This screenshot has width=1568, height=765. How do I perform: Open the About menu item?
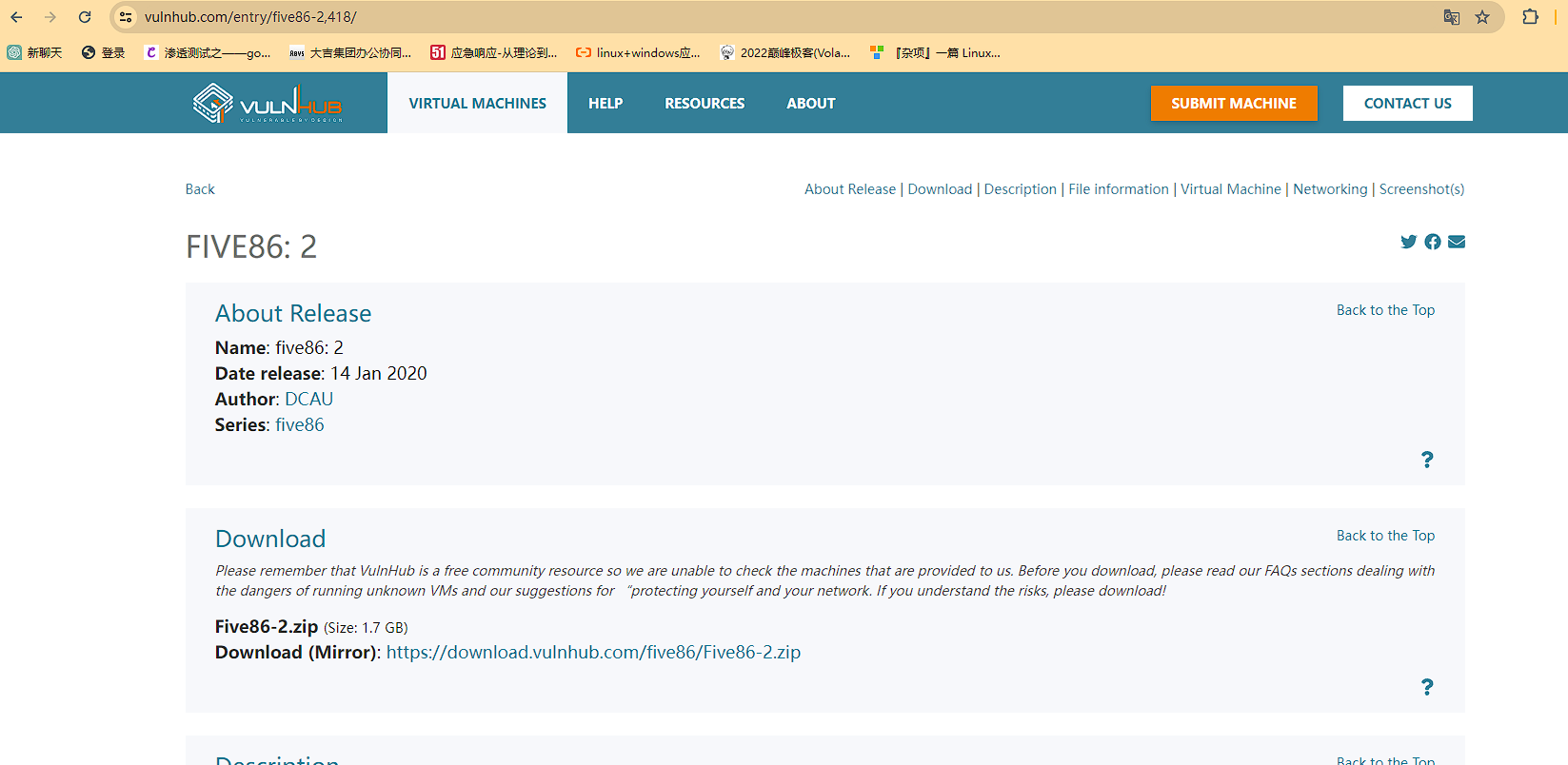[811, 103]
